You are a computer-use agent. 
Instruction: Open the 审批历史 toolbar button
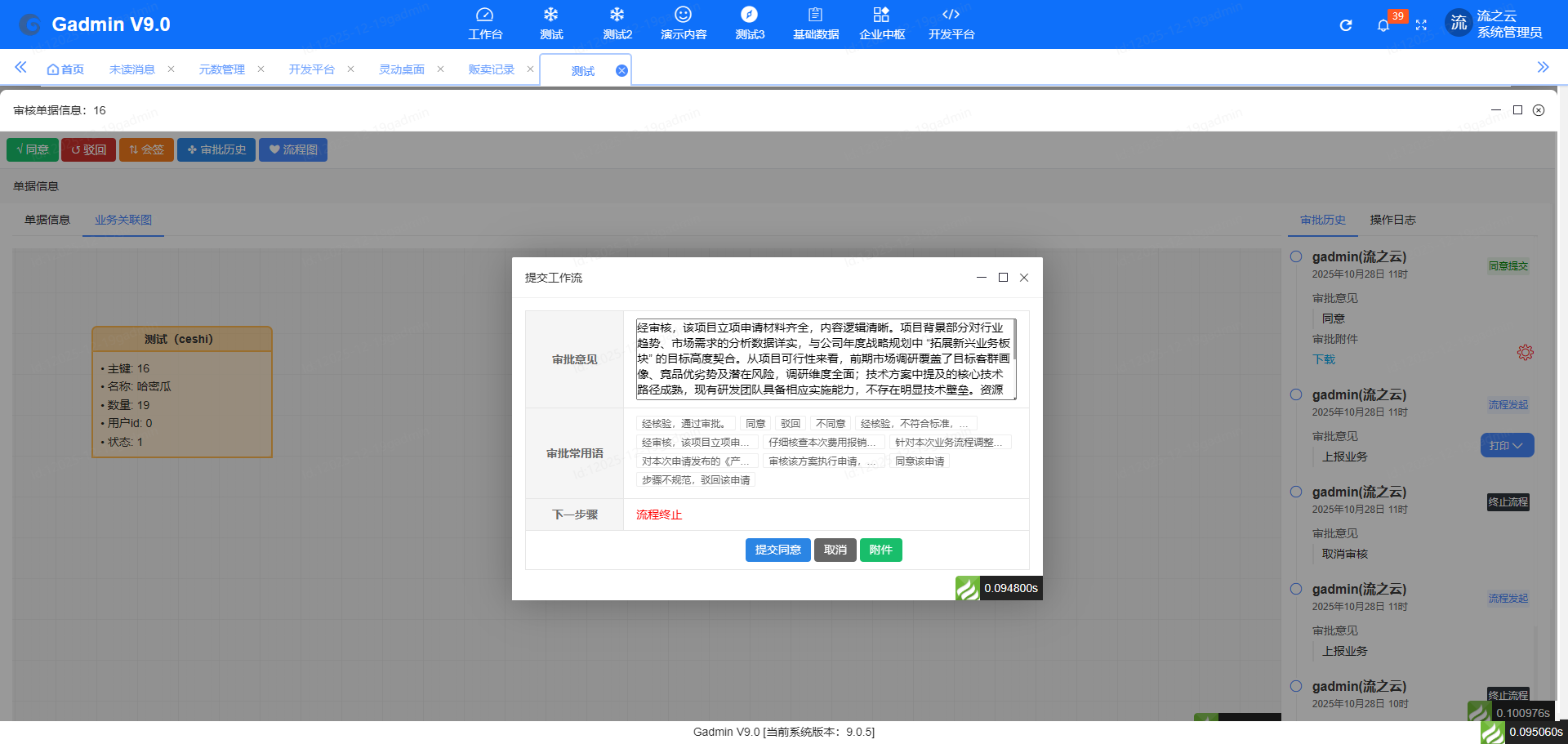(x=216, y=149)
